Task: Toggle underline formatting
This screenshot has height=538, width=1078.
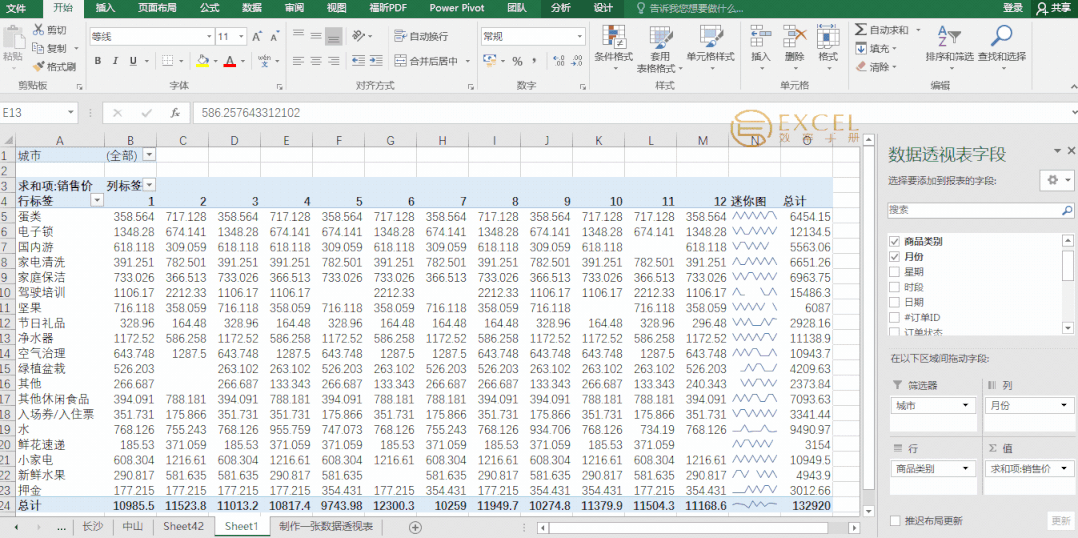Action: tap(132, 61)
